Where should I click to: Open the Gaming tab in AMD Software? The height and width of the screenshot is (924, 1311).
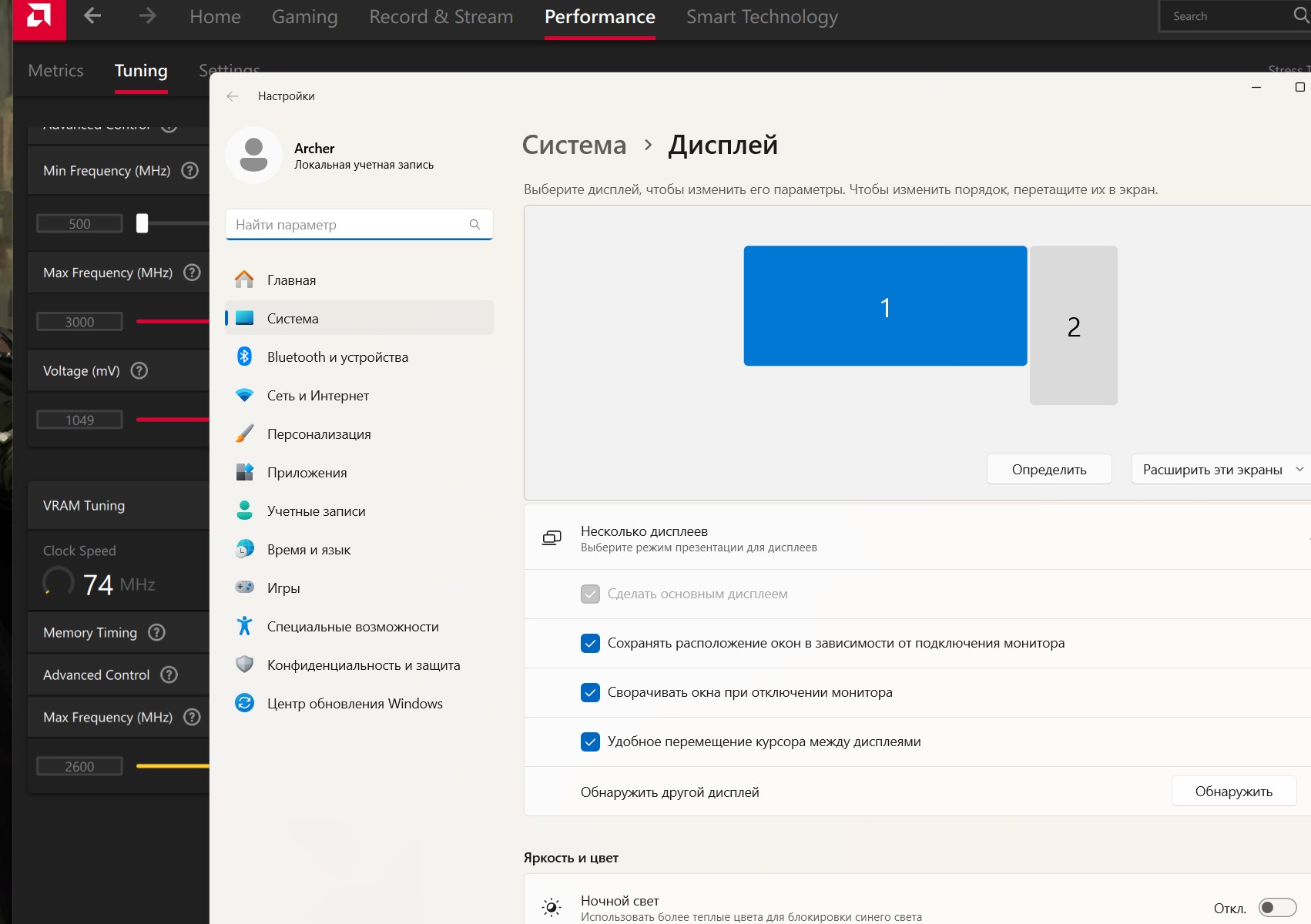click(304, 17)
